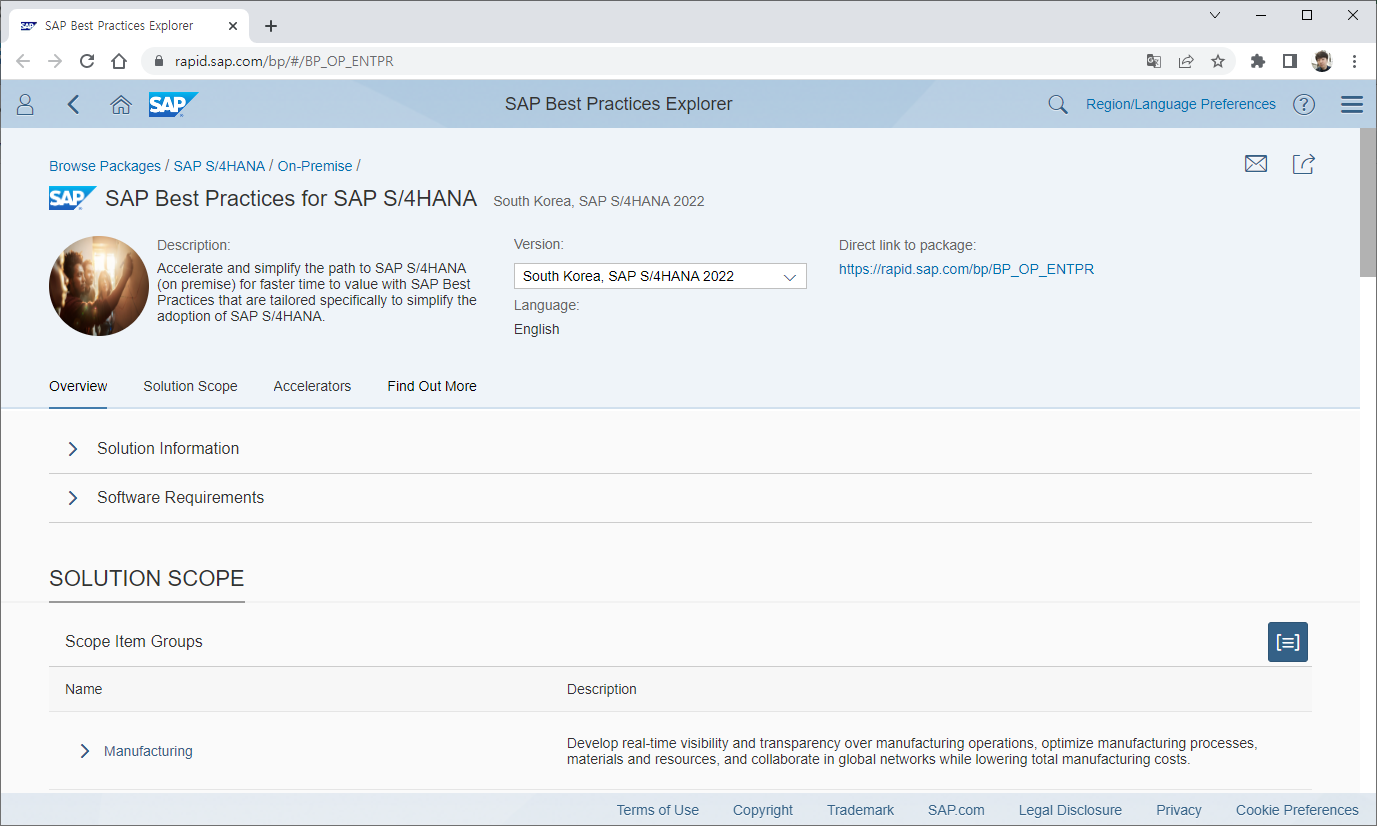This screenshot has height=826, width=1377.
Task: Click the direct link to the package
Action: coord(966,268)
